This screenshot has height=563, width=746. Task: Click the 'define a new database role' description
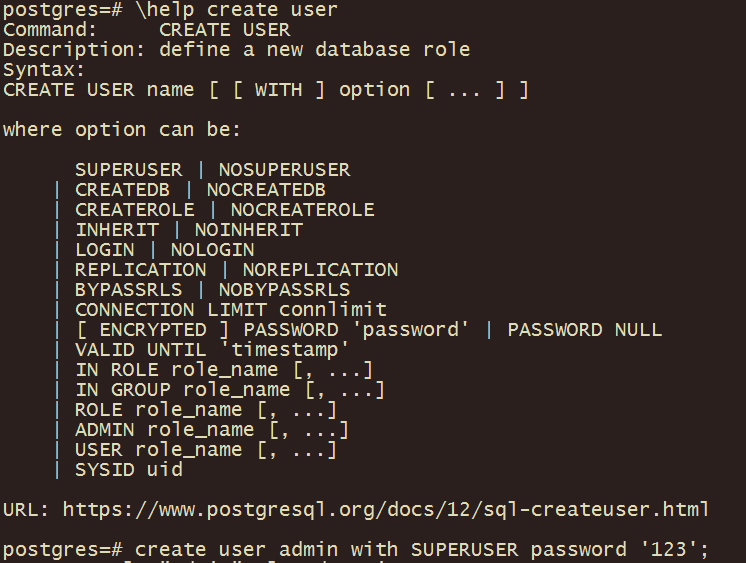click(314, 49)
